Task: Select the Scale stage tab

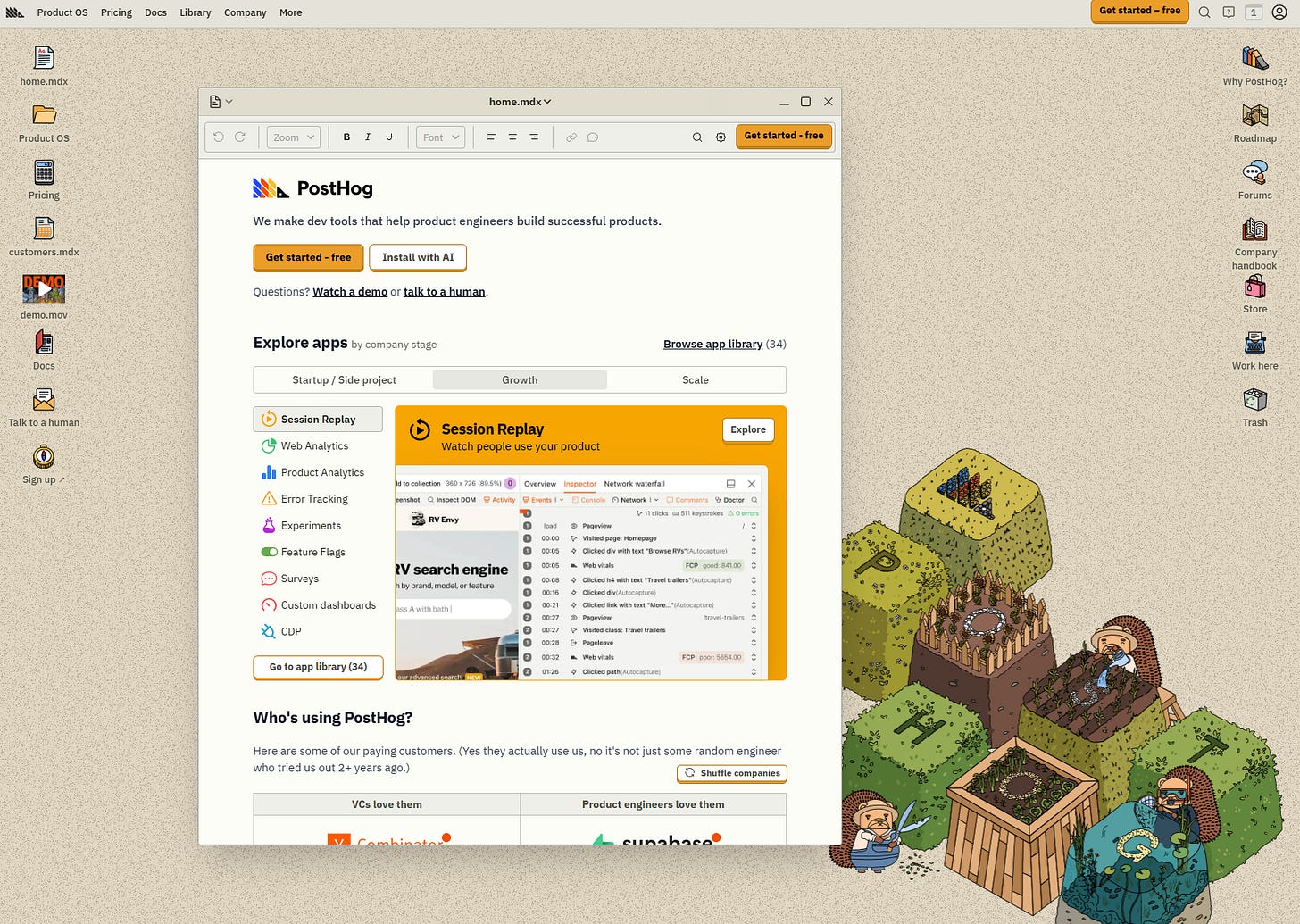Action: pos(696,379)
